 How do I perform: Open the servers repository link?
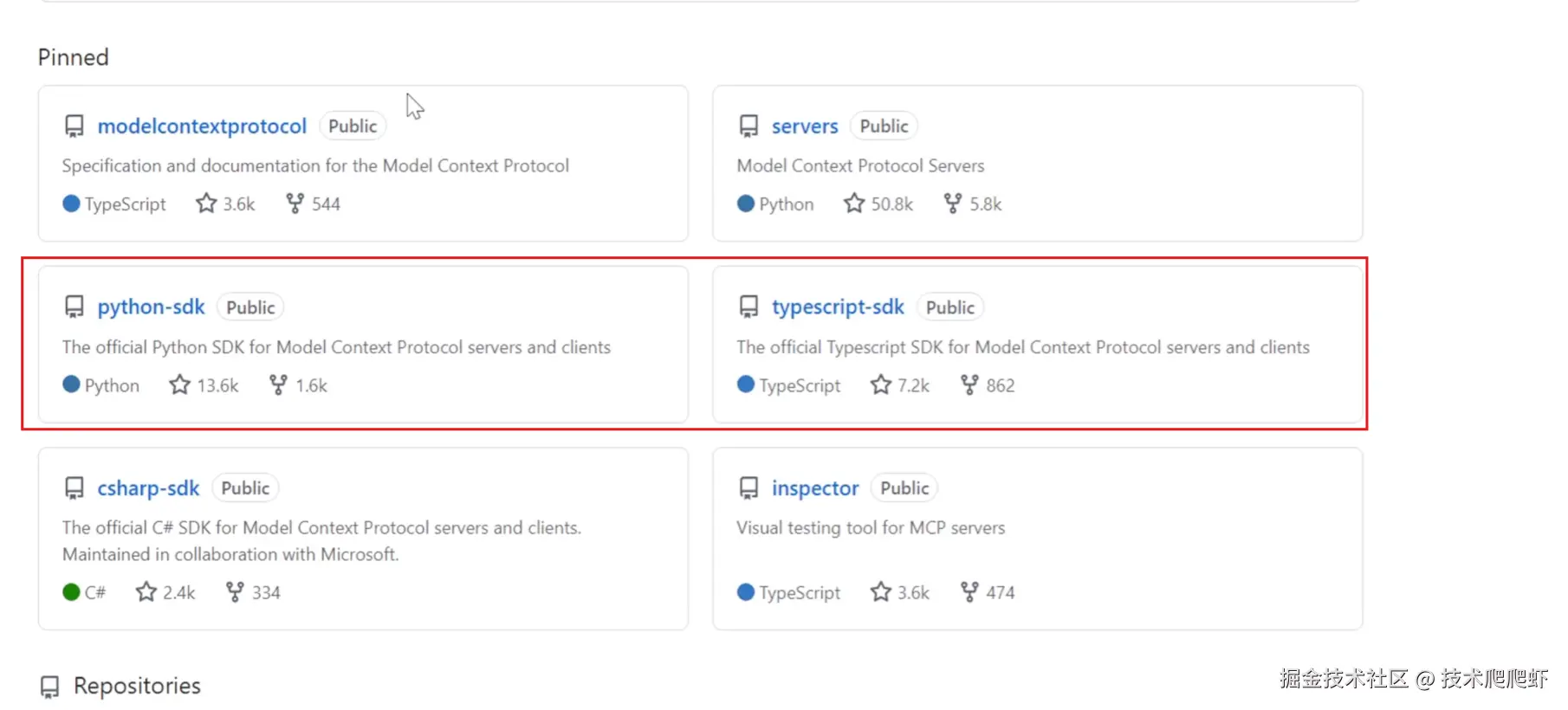pos(805,126)
